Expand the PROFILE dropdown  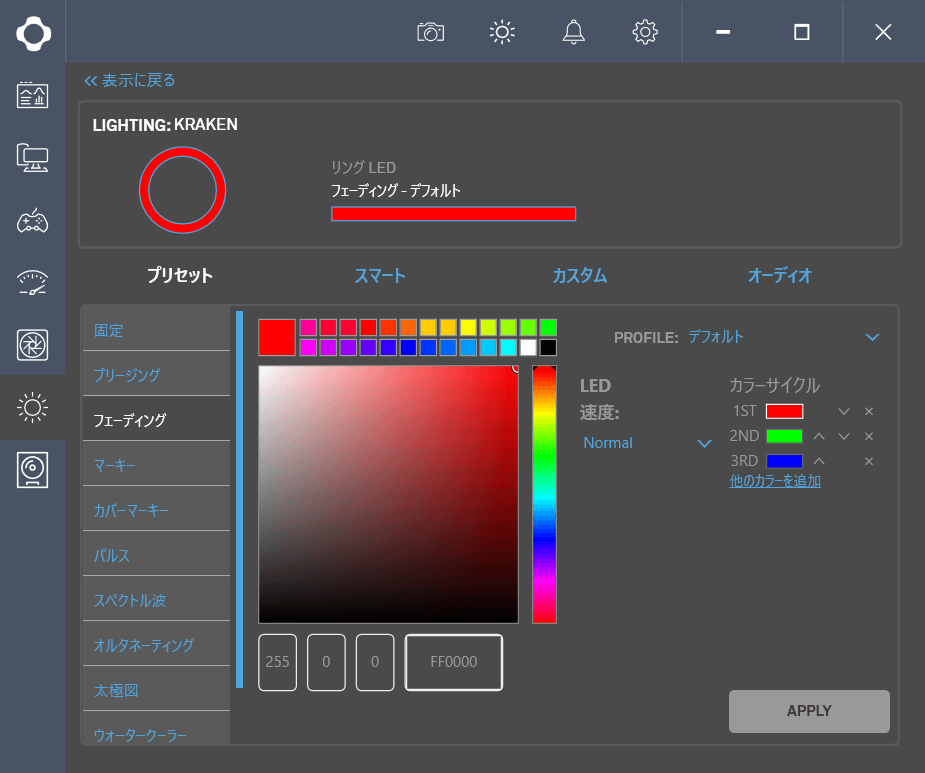click(872, 337)
